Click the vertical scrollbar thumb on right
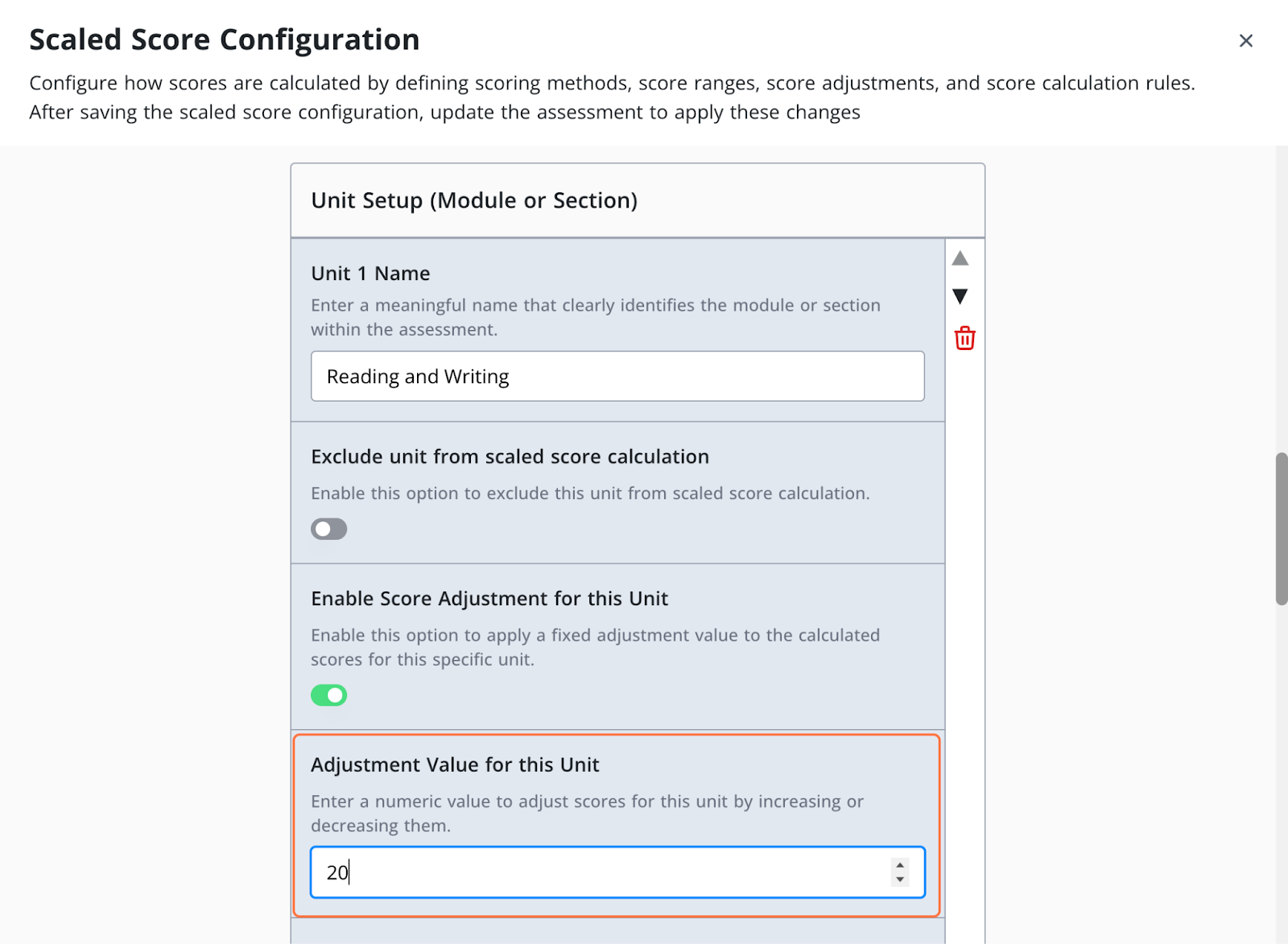The height and width of the screenshot is (944, 1288). 1281,529
